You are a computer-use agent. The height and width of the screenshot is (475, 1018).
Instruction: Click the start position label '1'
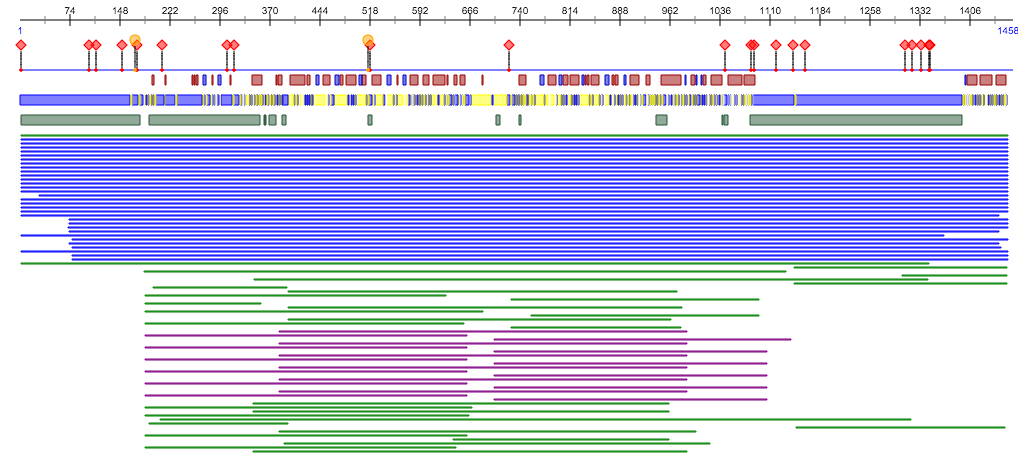[x=20, y=31]
